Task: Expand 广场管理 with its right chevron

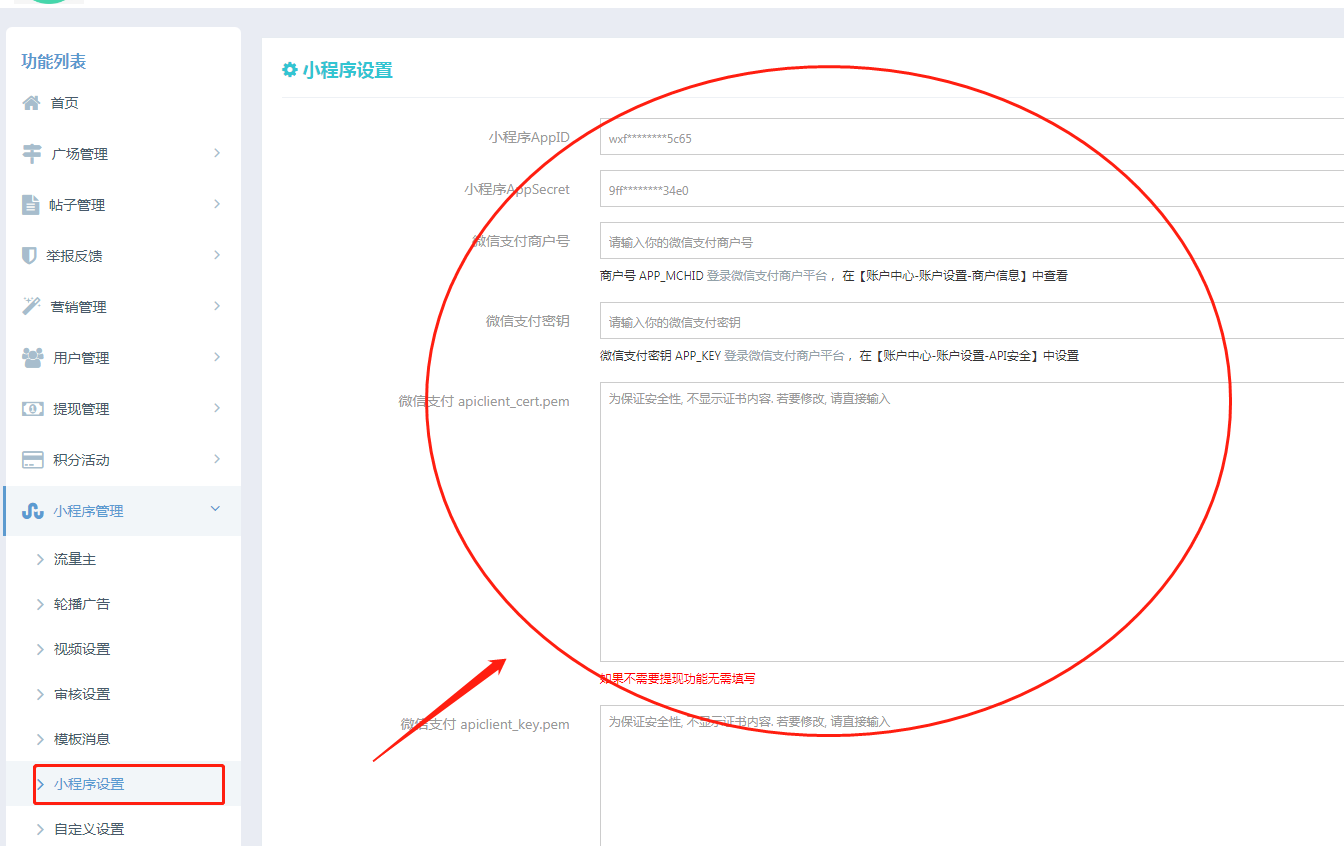Action: (216, 153)
